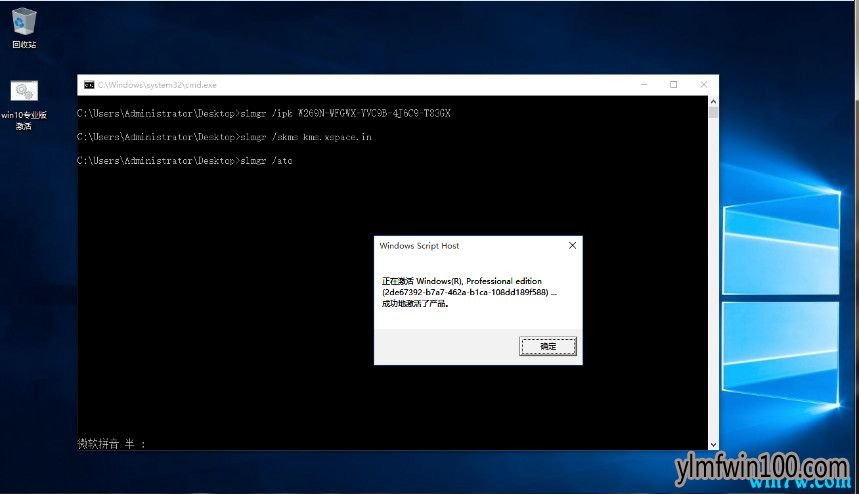Click 确定 in Windows Script Host dialog

point(548,346)
